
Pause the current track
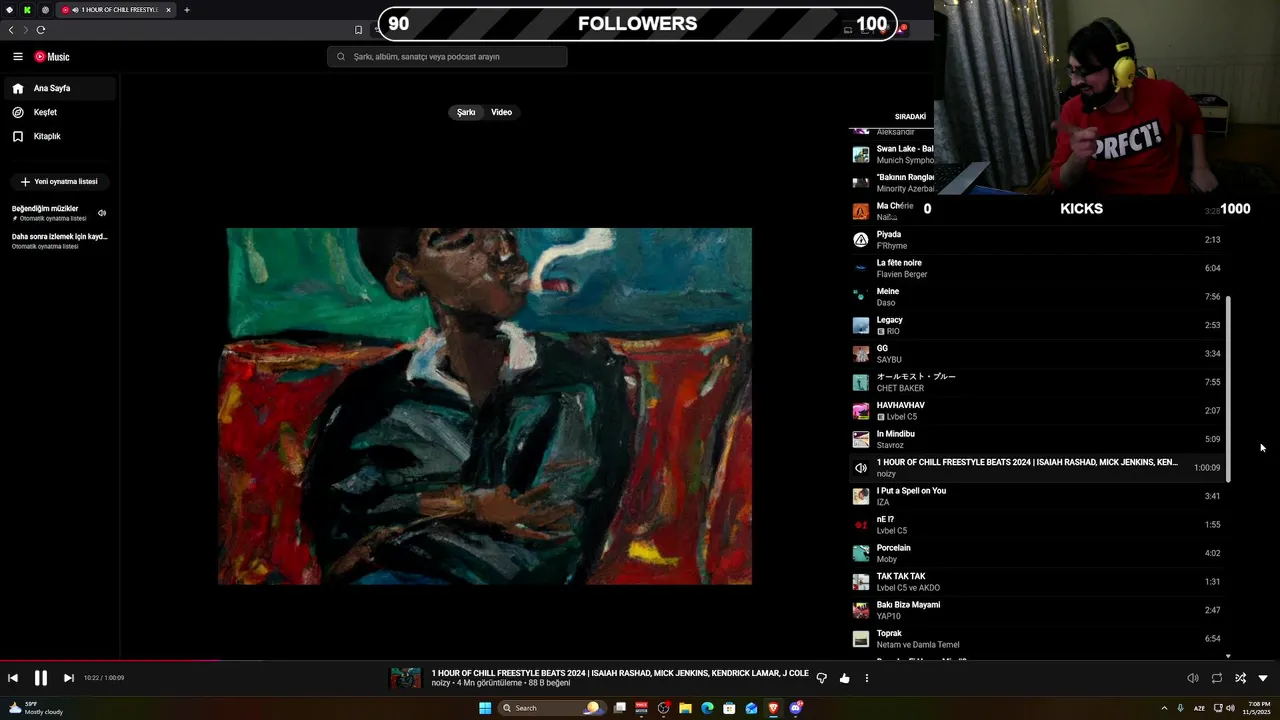pos(41,678)
